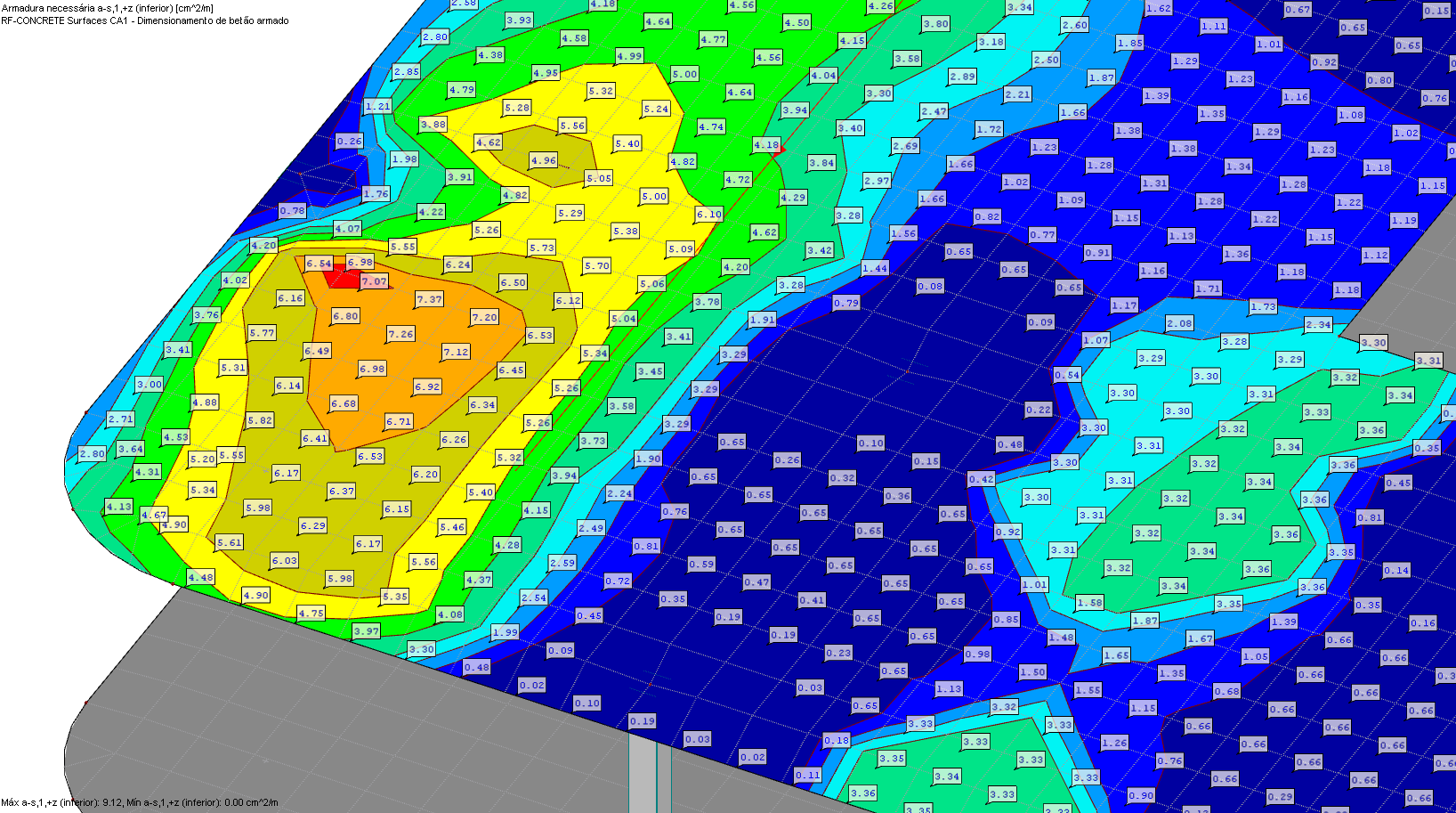This screenshot has height=813, width=1456.
Task: Pick the 5.38 value label
Action: pos(626,231)
